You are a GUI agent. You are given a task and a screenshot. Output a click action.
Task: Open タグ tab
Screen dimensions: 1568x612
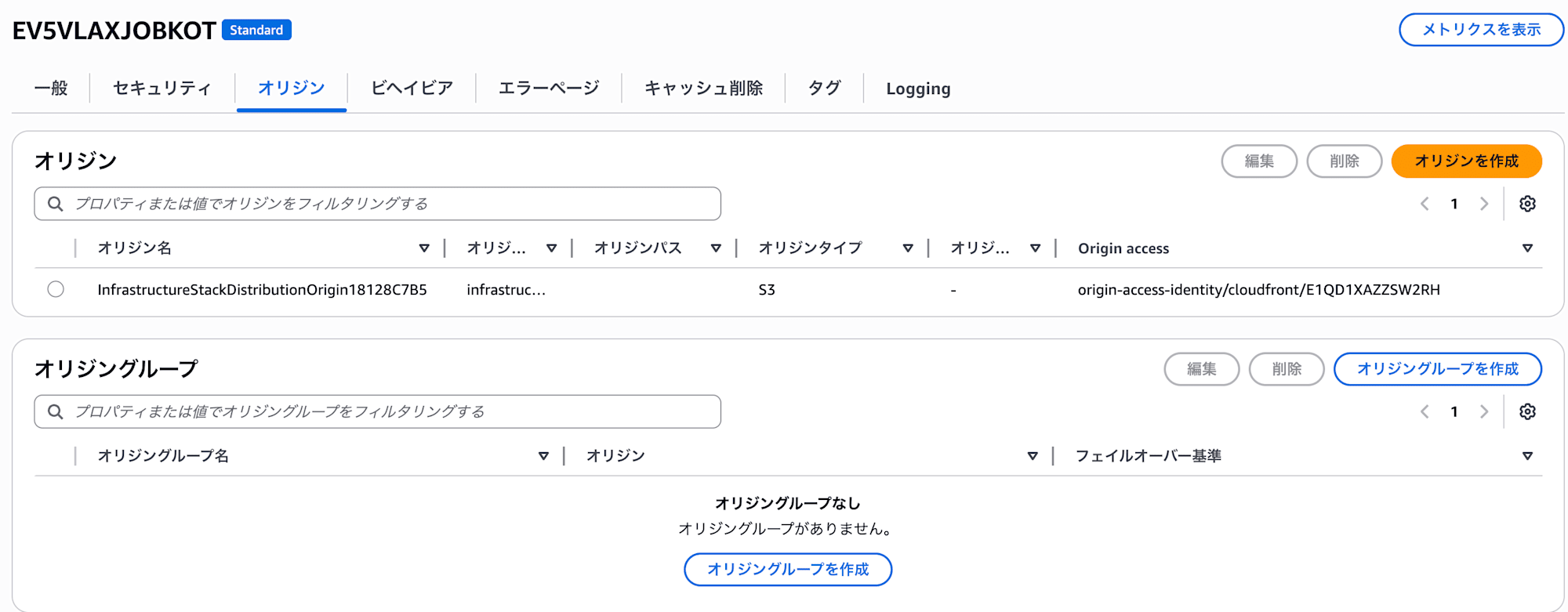[x=825, y=88]
